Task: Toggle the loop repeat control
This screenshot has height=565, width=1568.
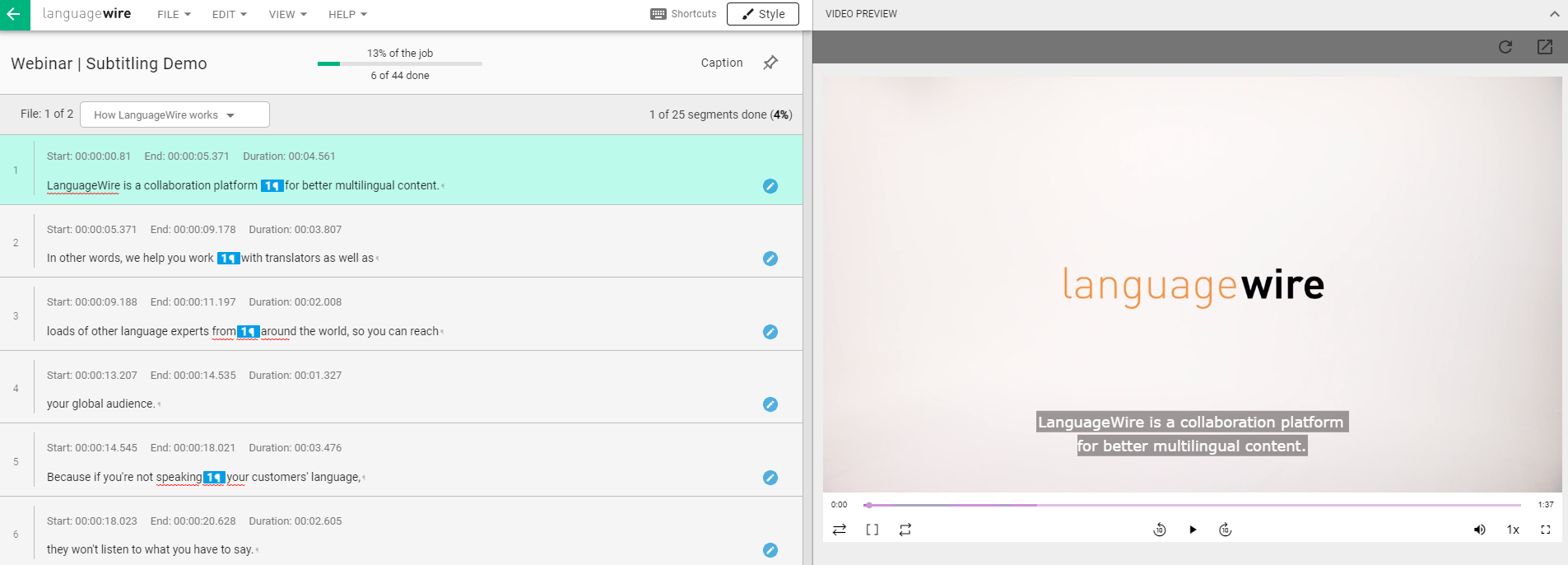Action: point(905,530)
